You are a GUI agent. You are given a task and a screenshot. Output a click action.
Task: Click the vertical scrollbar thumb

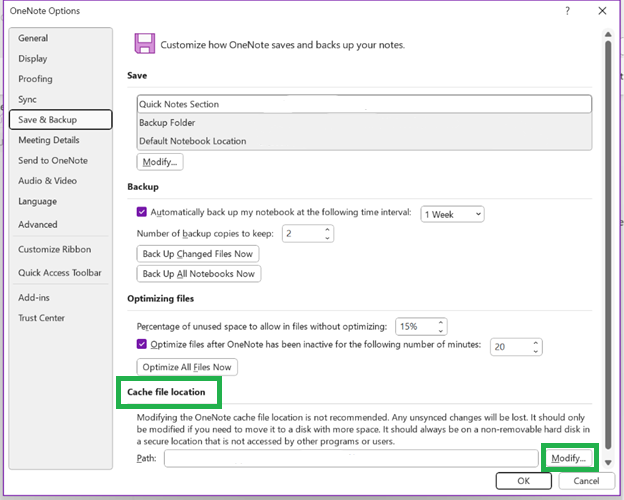click(x=608, y=245)
